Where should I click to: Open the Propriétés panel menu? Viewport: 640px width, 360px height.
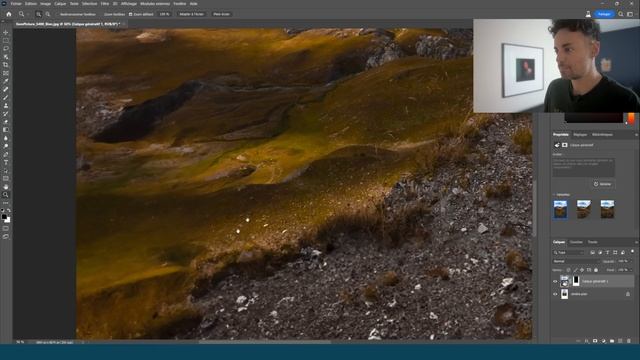[x=636, y=135]
